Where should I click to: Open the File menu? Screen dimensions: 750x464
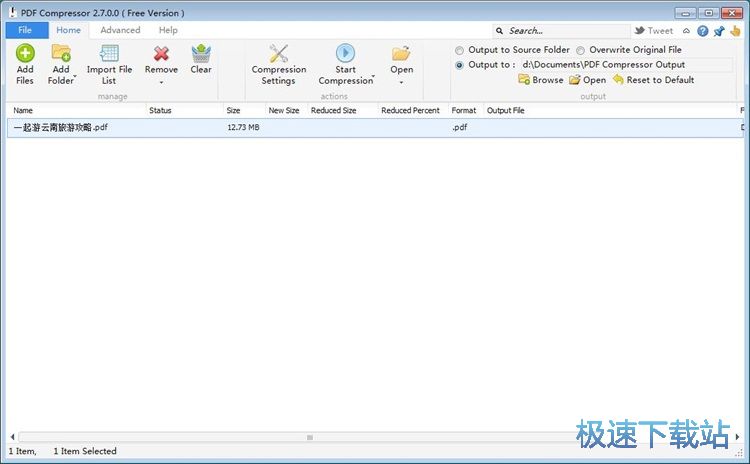click(x=25, y=30)
